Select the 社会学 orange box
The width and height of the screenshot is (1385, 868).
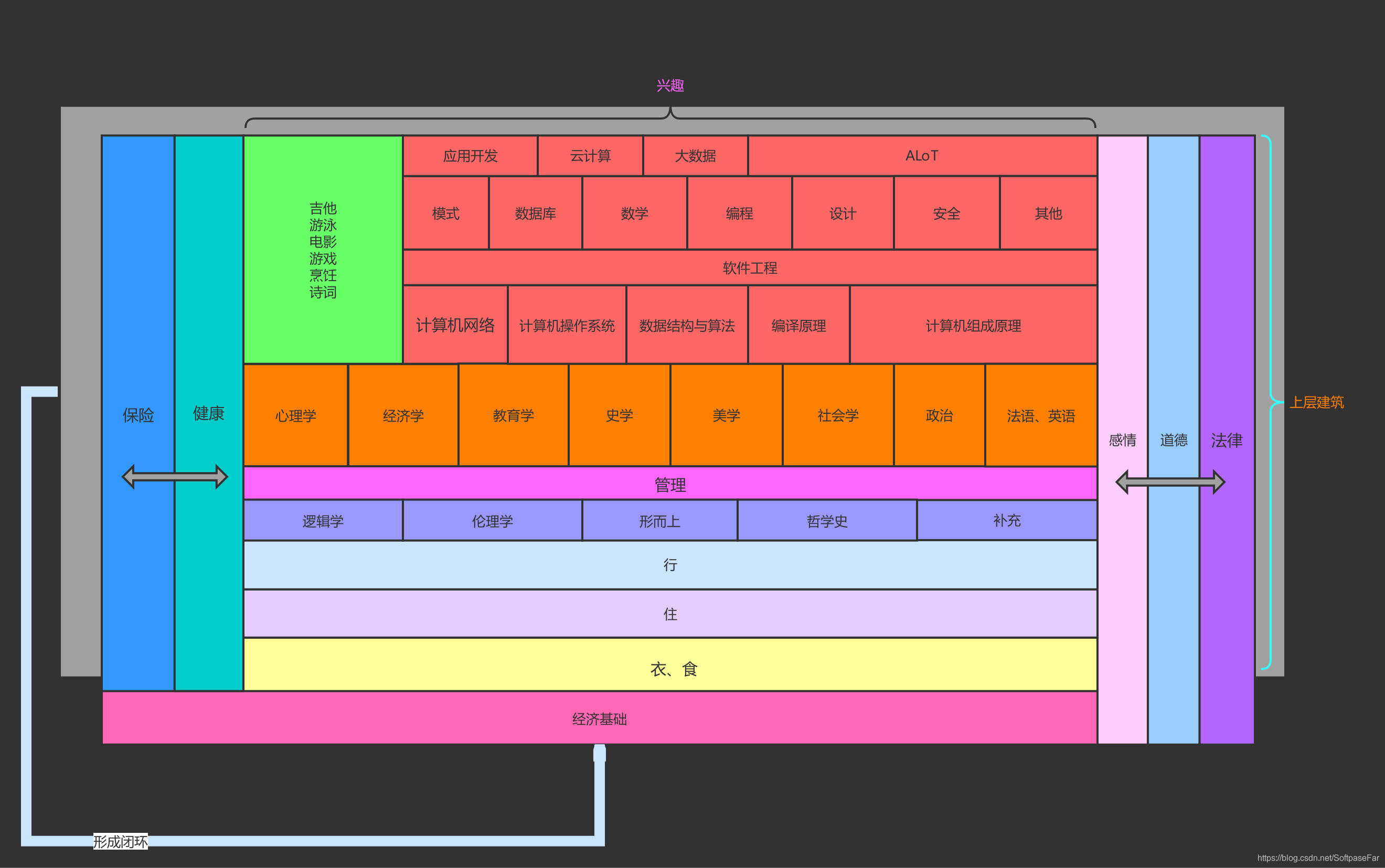tap(838, 415)
